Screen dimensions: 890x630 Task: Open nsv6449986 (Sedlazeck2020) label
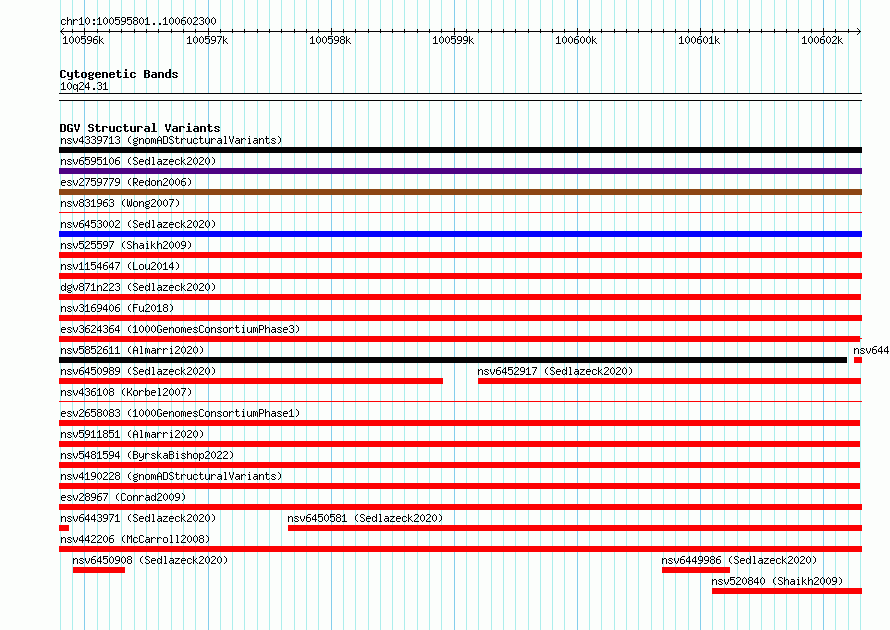(x=739, y=560)
